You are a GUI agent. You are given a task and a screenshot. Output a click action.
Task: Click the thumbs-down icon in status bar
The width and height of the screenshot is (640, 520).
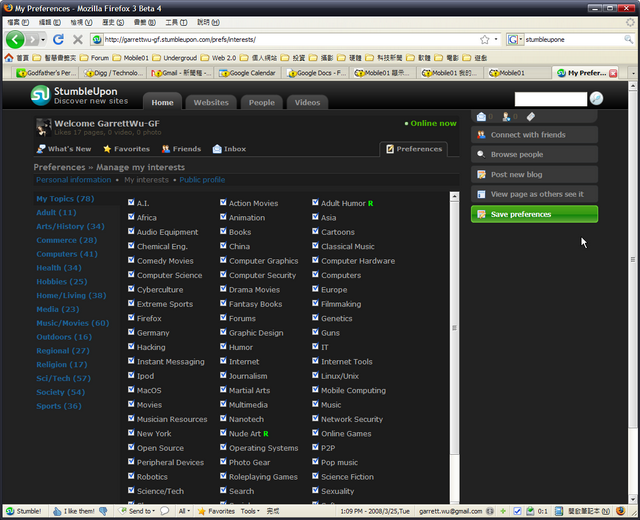point(103,511)
